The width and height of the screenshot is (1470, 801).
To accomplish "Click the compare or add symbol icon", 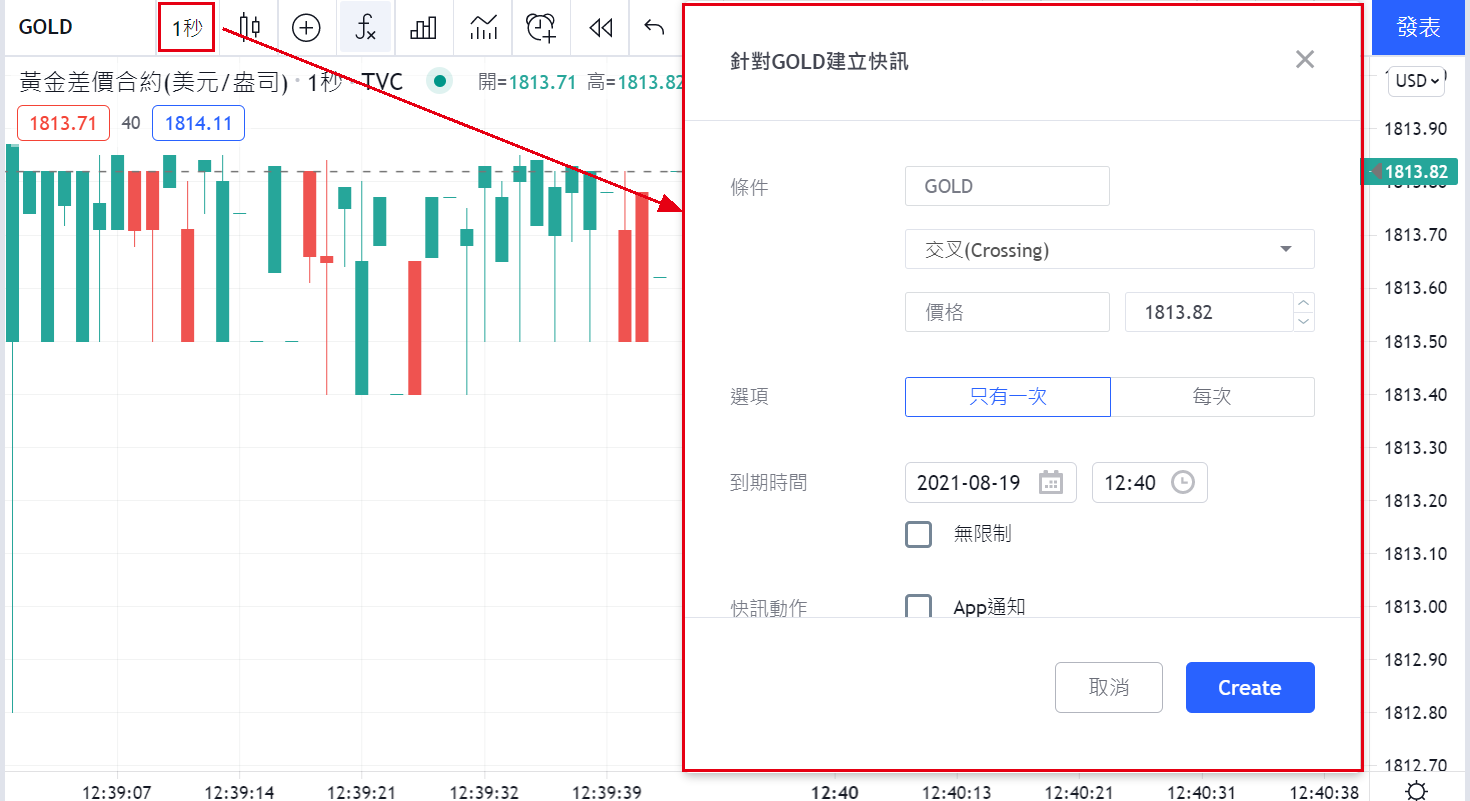I will [306, 27].
